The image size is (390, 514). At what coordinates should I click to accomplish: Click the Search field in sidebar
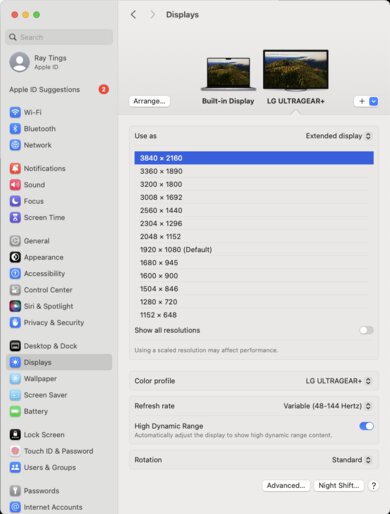point(59,37)
